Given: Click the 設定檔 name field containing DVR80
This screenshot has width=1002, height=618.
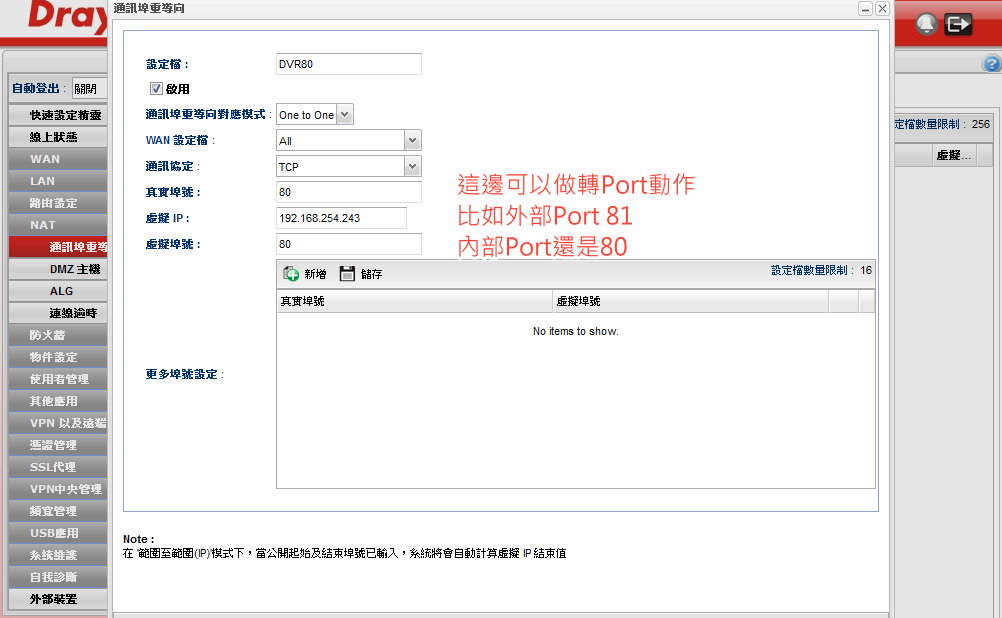Looking at the screenshot, I should click(348, 64).
